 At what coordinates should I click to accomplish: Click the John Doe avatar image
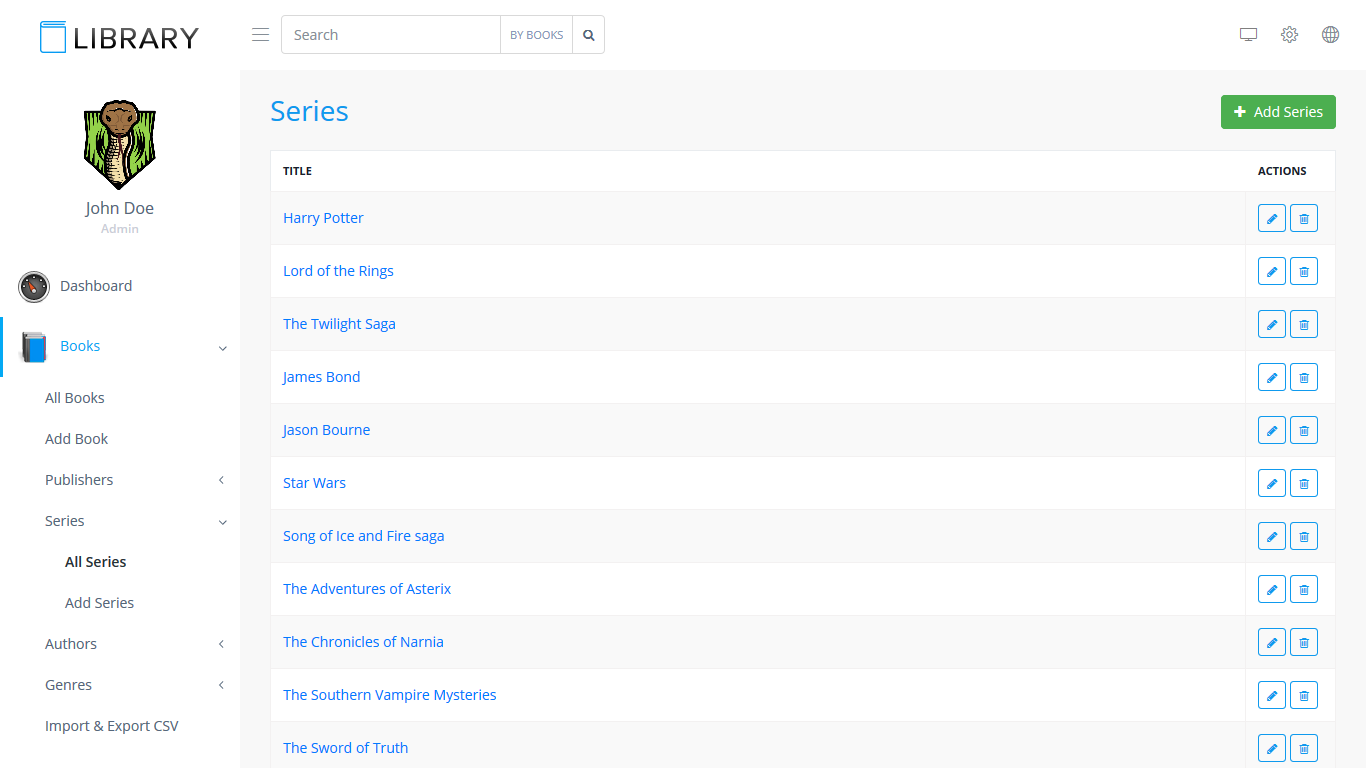click(119, 145)
